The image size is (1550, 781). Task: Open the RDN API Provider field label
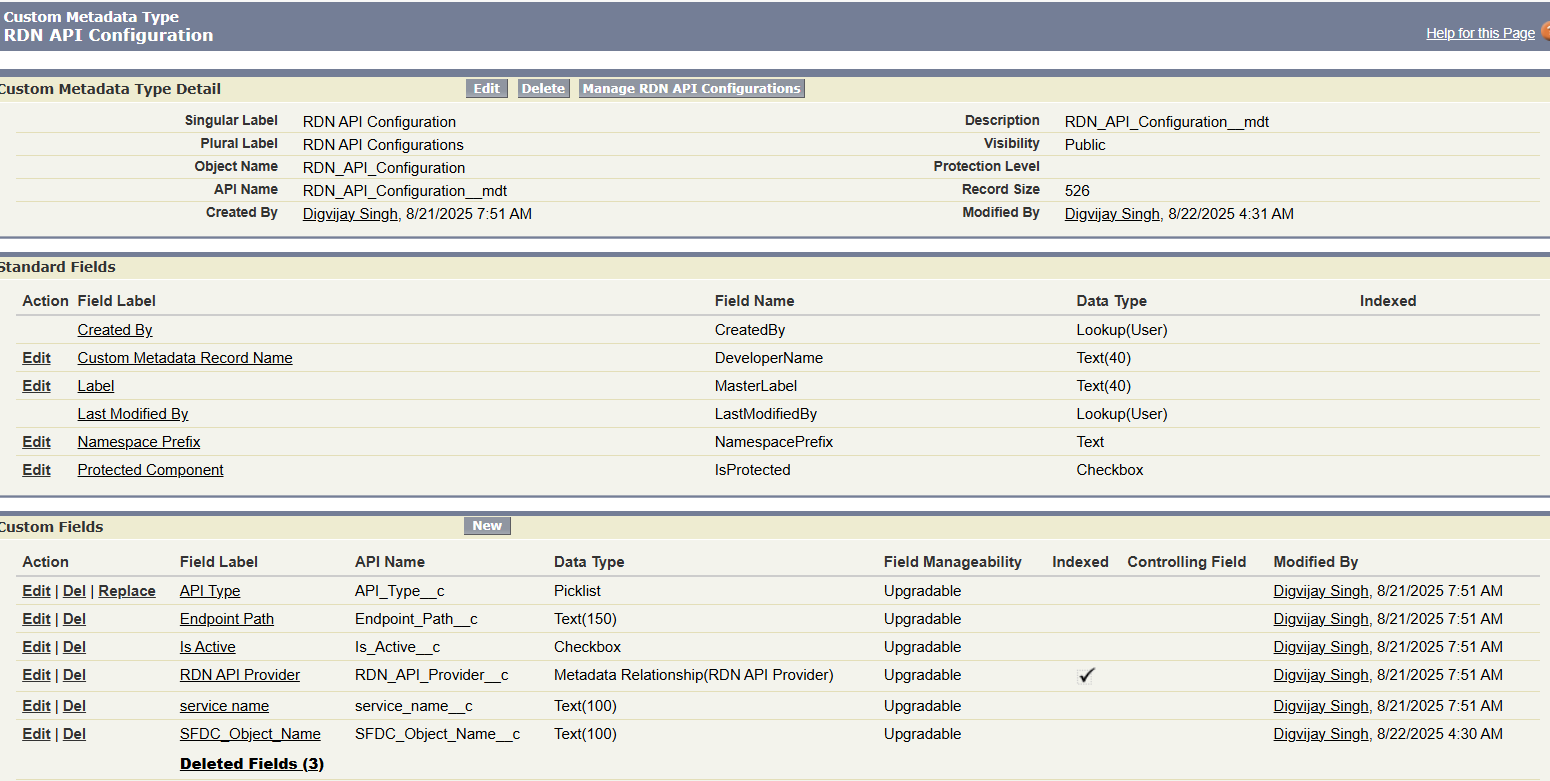coord(240,675)
